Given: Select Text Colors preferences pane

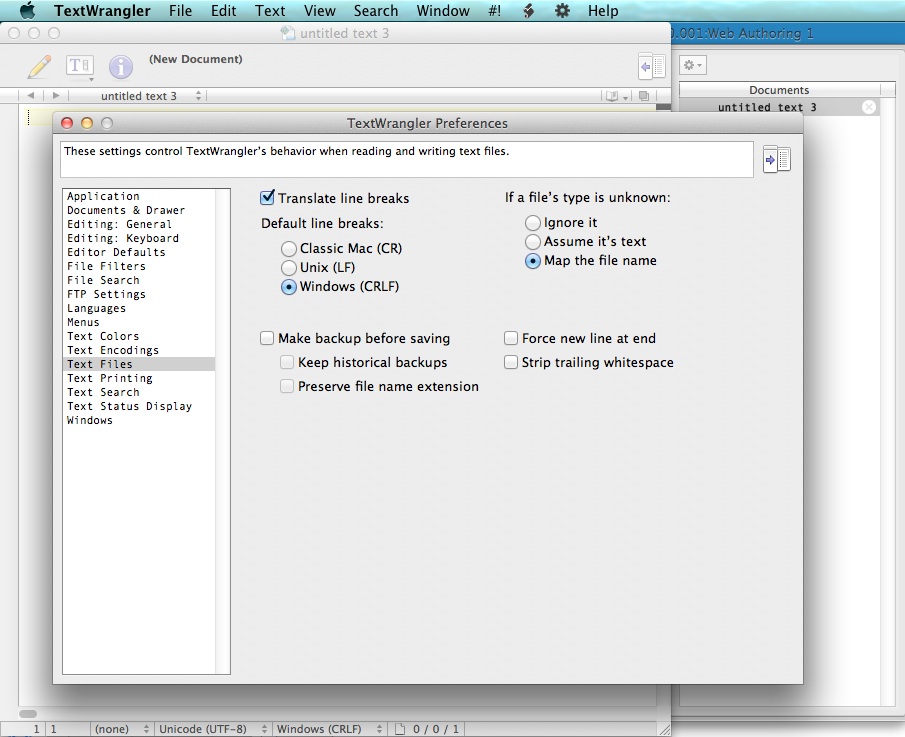Looking at the screenshot, I should 139,336.
